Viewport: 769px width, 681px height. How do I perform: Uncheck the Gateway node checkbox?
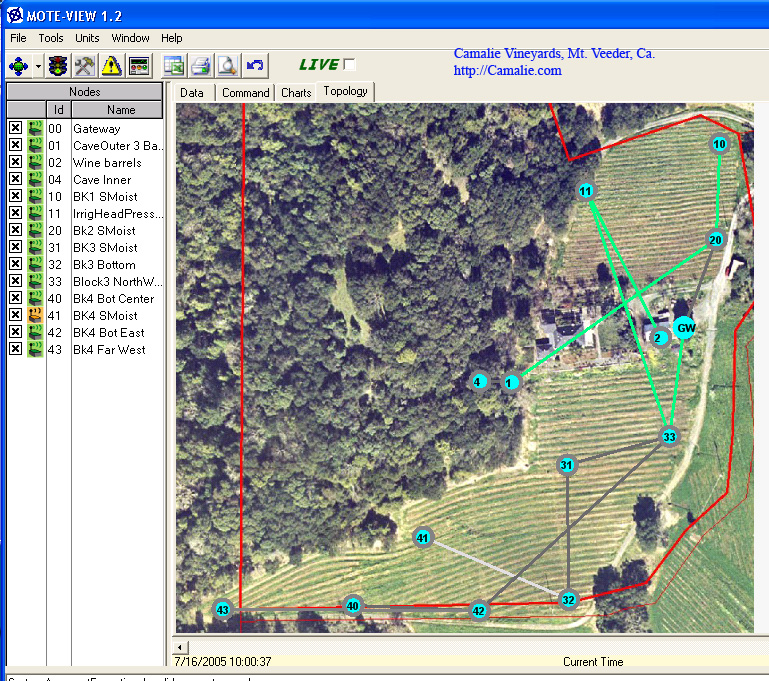pos(15,129)
